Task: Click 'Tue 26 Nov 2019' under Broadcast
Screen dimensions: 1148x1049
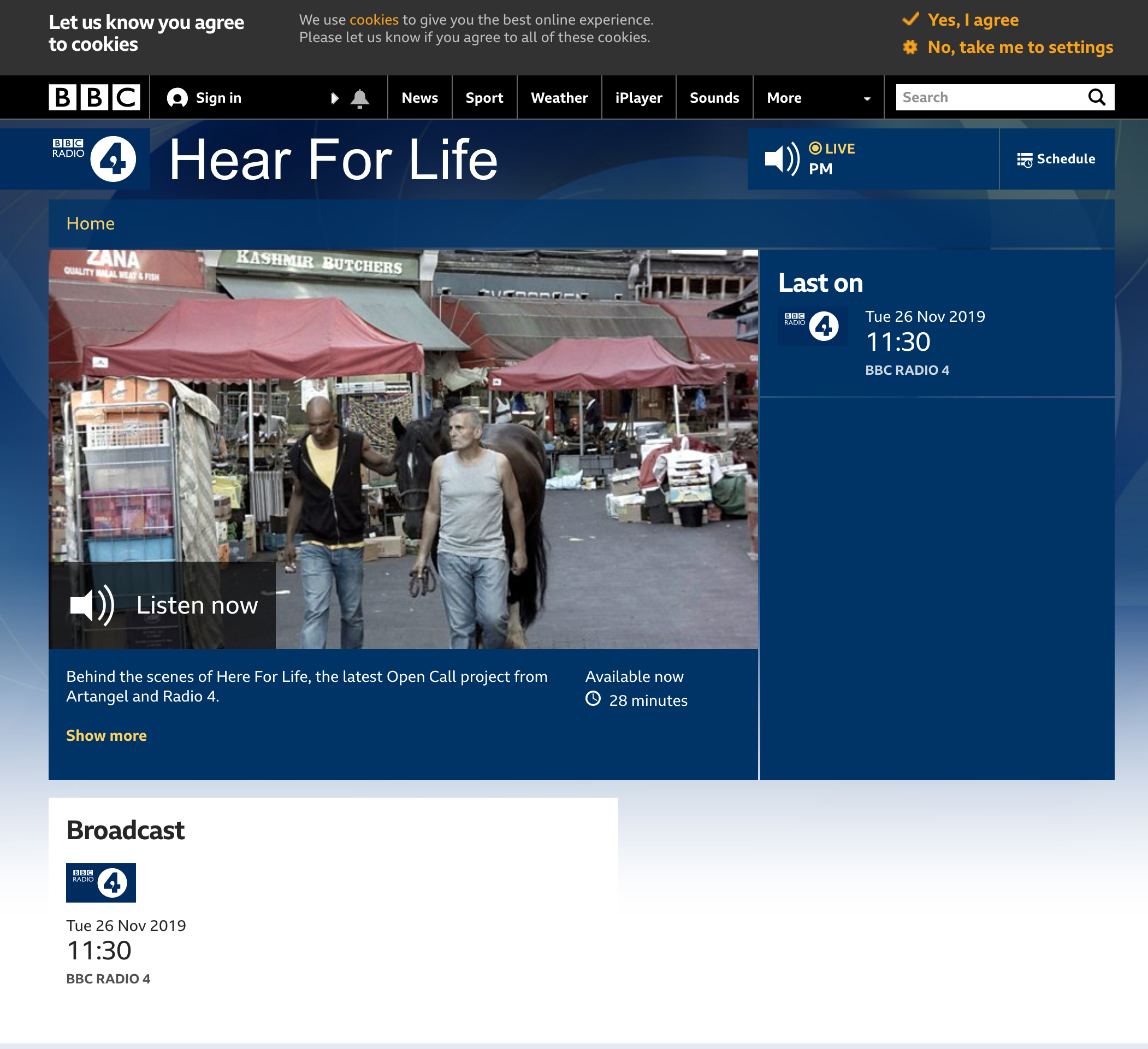Action: coord(126,926)
